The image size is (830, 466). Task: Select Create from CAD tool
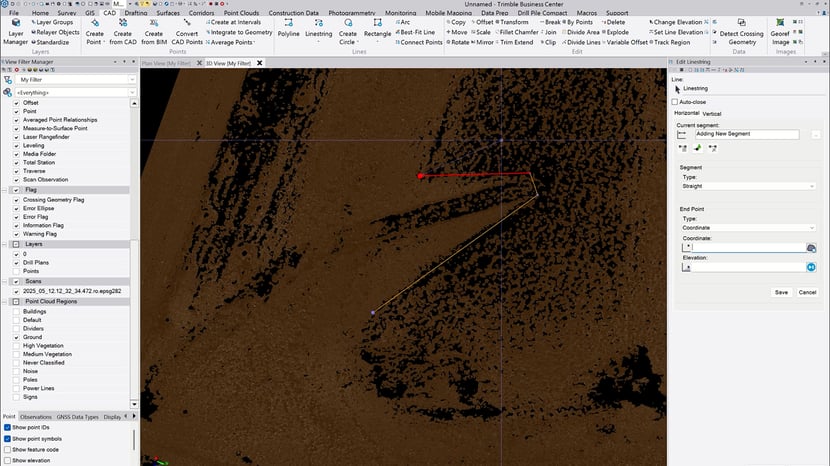pos(123,32)
